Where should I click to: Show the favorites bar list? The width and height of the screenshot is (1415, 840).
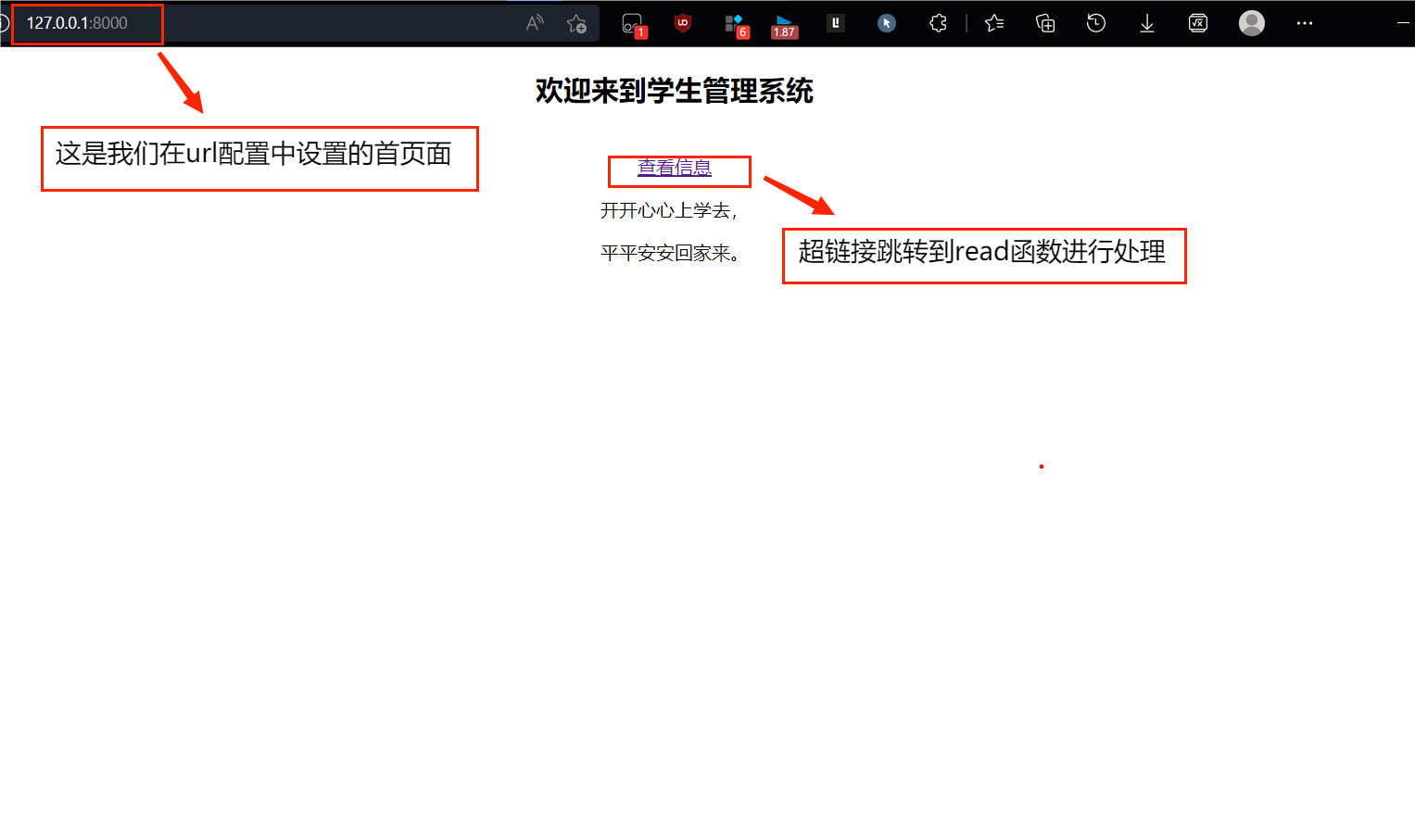993,23
